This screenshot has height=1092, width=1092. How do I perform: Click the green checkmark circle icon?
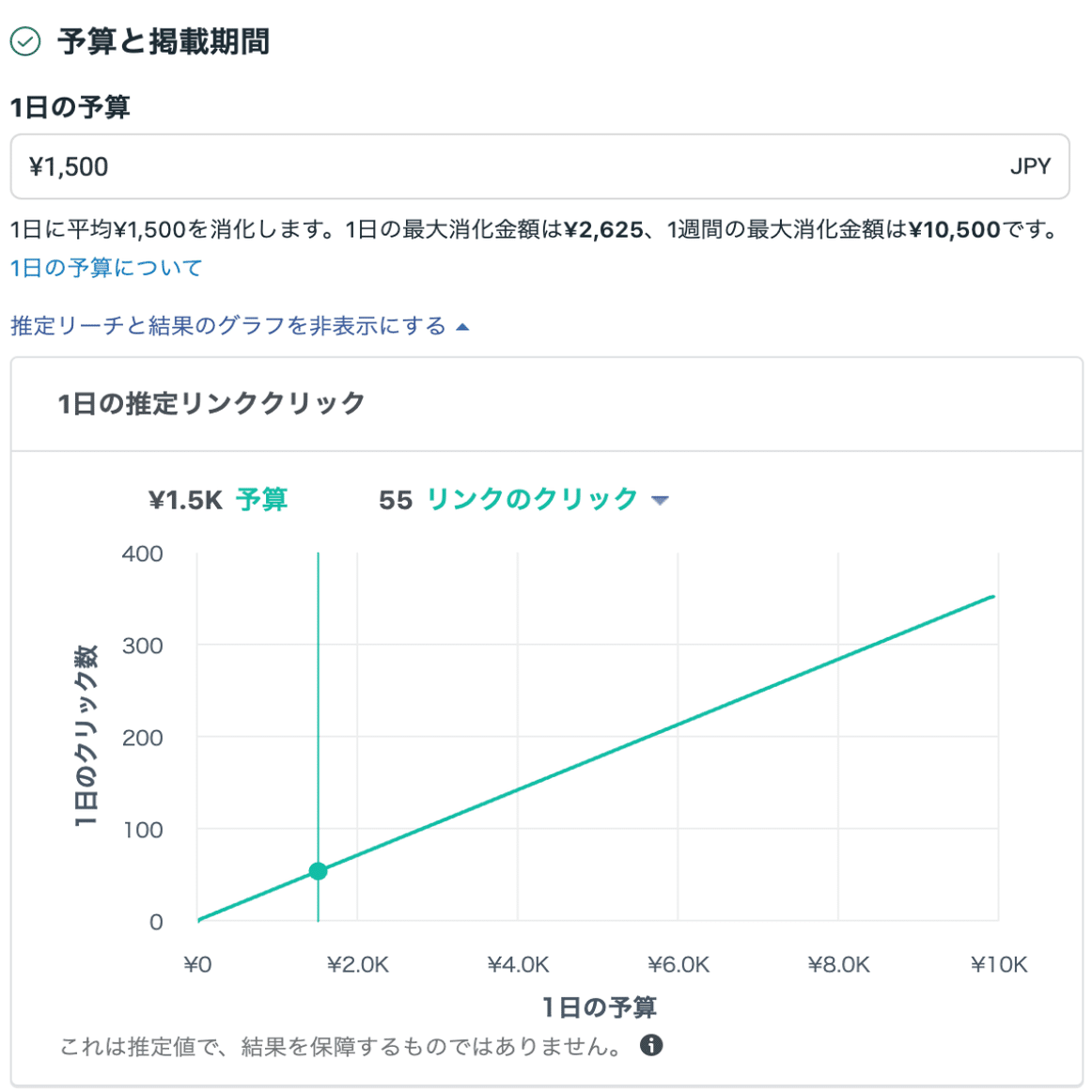coord(25,41)
